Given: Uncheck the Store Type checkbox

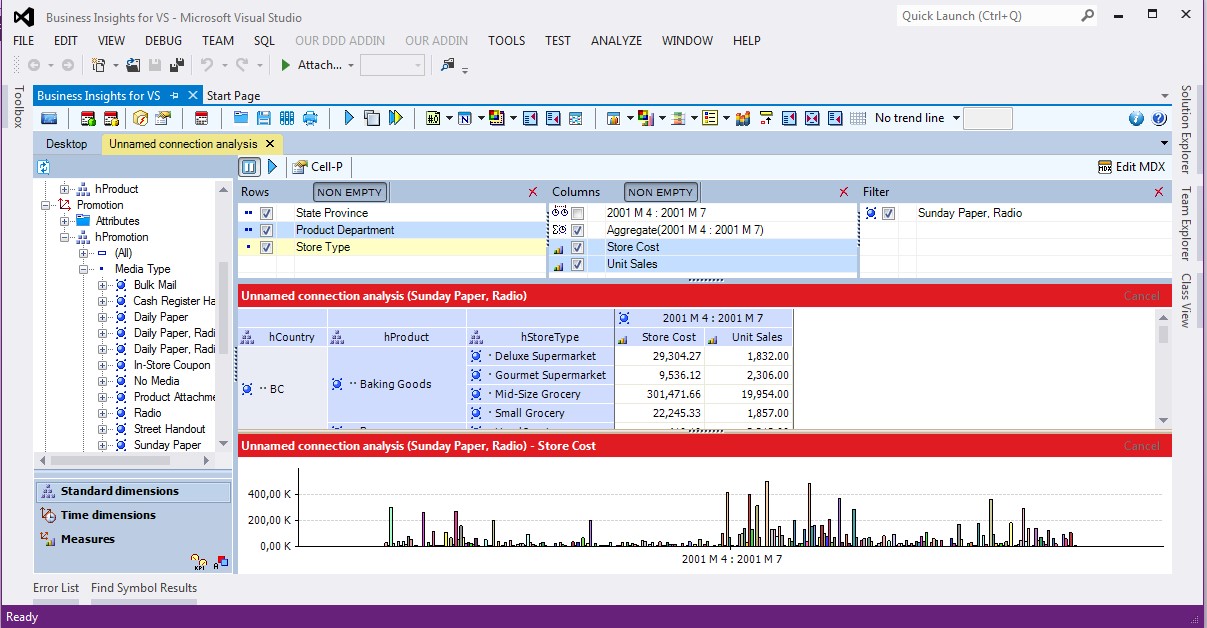Looking at the screenshot, I should (266, 247).
